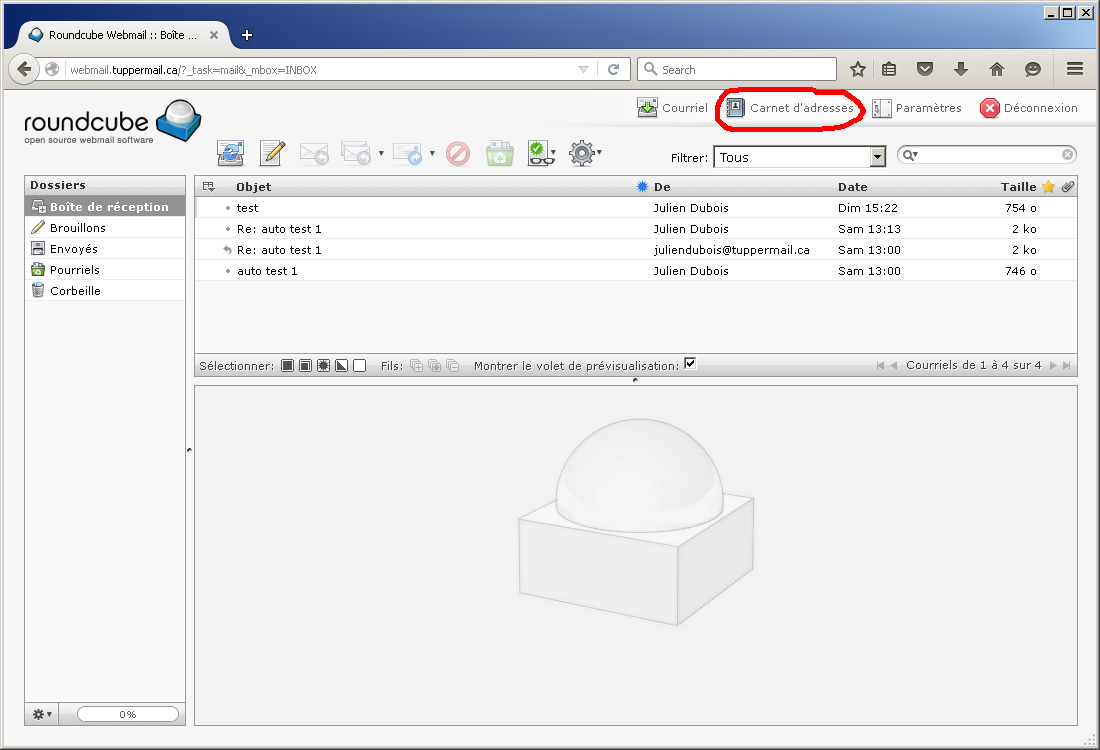This screenshot has height=750, width=1100.
Task: Open the Filtrer dropdown showing Tous
Action: point(799,157)
